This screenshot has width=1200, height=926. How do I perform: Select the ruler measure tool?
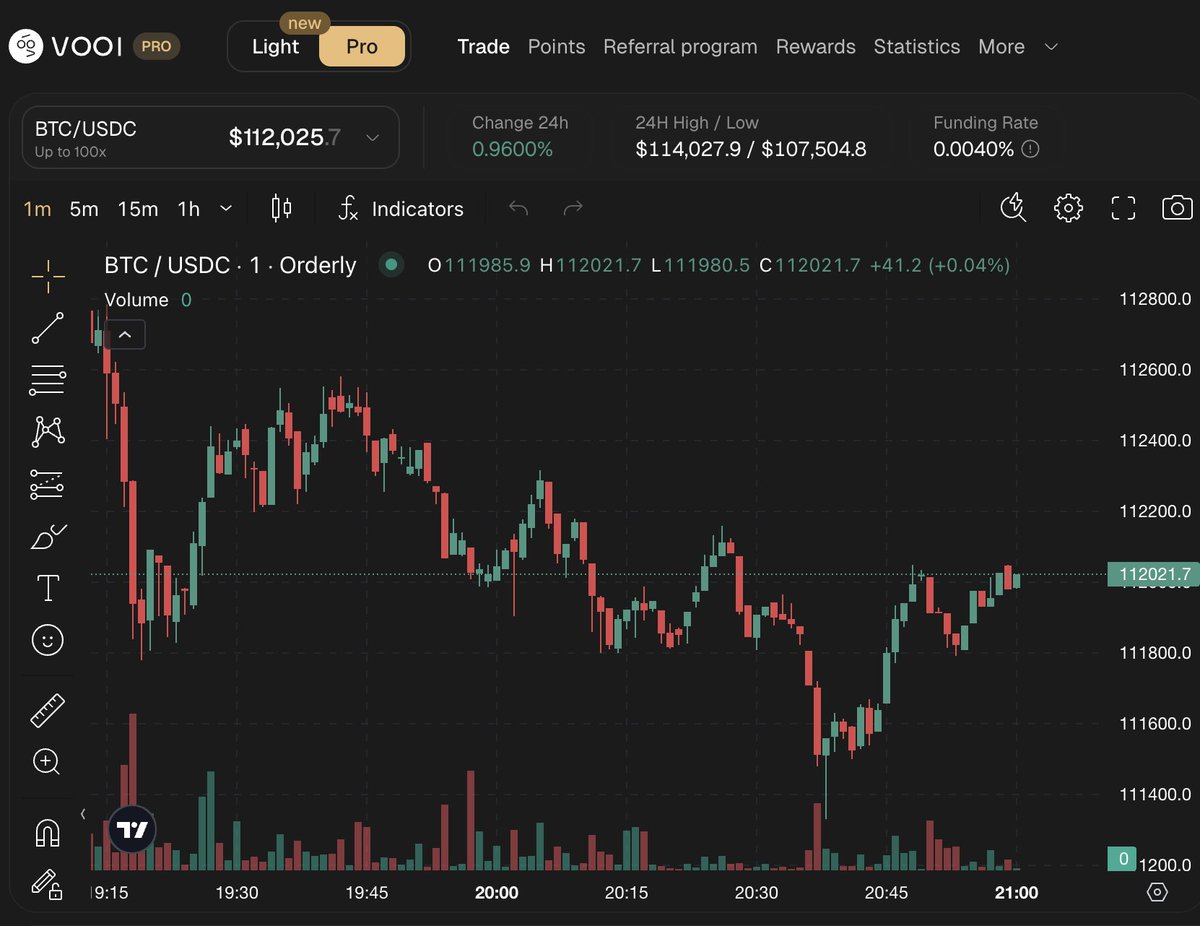click(47, 710)
